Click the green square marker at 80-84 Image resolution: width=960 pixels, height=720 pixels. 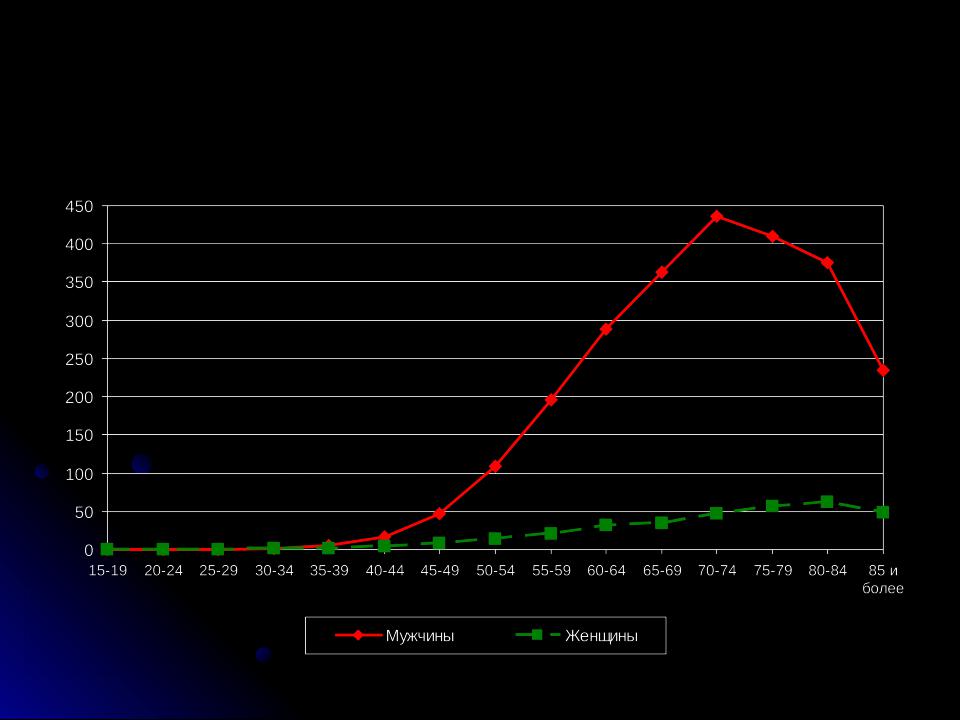click(x=827, y=502)
